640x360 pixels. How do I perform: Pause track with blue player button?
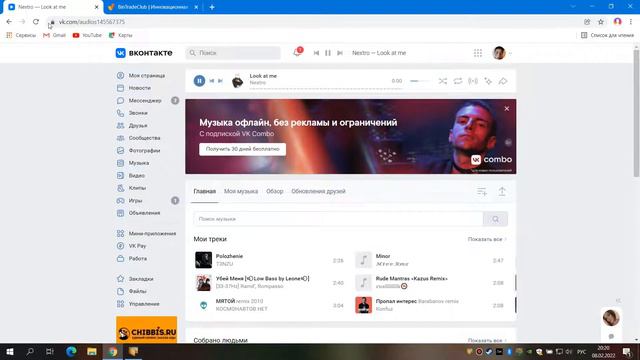(x=199, y=81)
